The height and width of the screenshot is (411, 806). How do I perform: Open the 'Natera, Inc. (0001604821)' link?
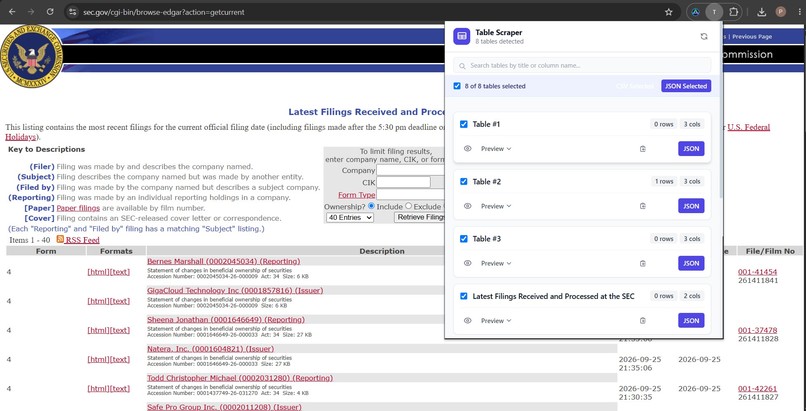pyautogui.click(x=210, y=349)
